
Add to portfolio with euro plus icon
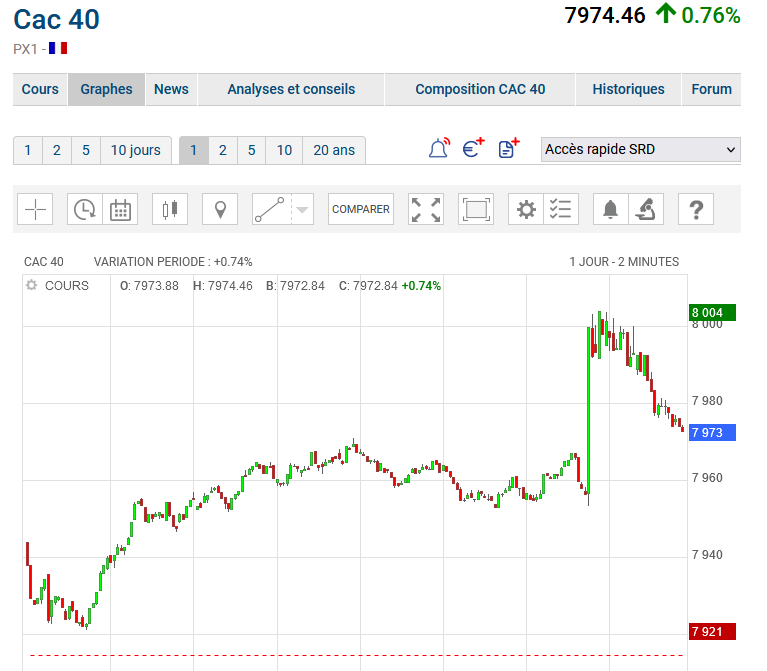473,148
